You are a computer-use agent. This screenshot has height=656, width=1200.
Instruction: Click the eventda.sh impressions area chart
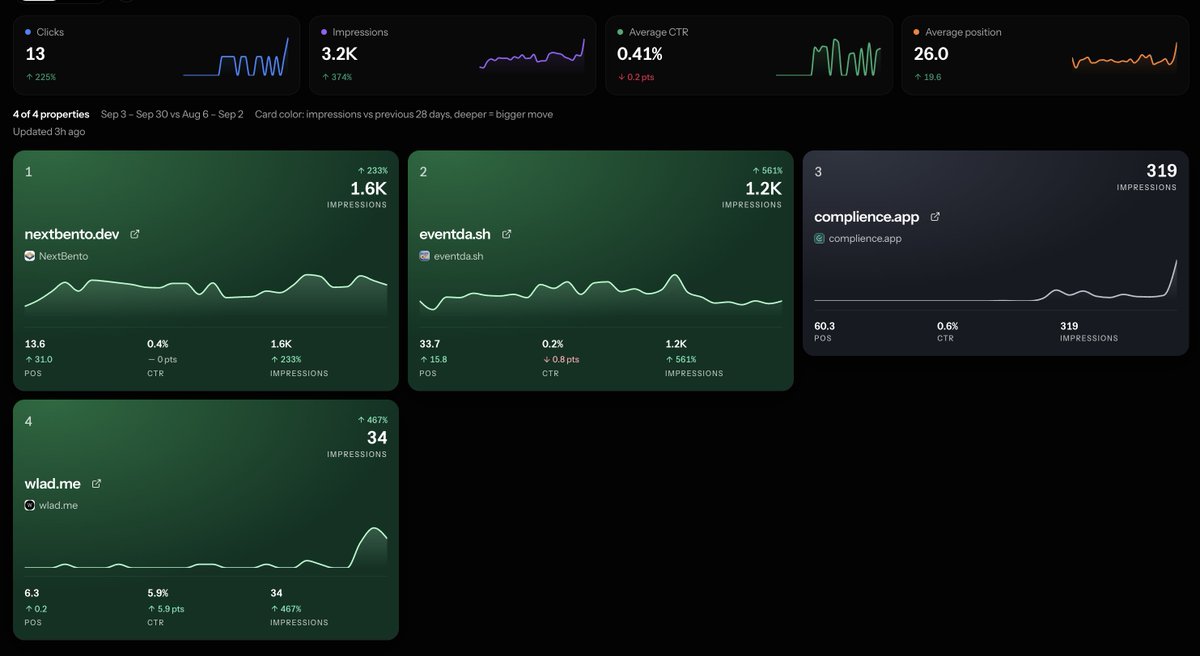pyautogui.click(x=601, y=295)
